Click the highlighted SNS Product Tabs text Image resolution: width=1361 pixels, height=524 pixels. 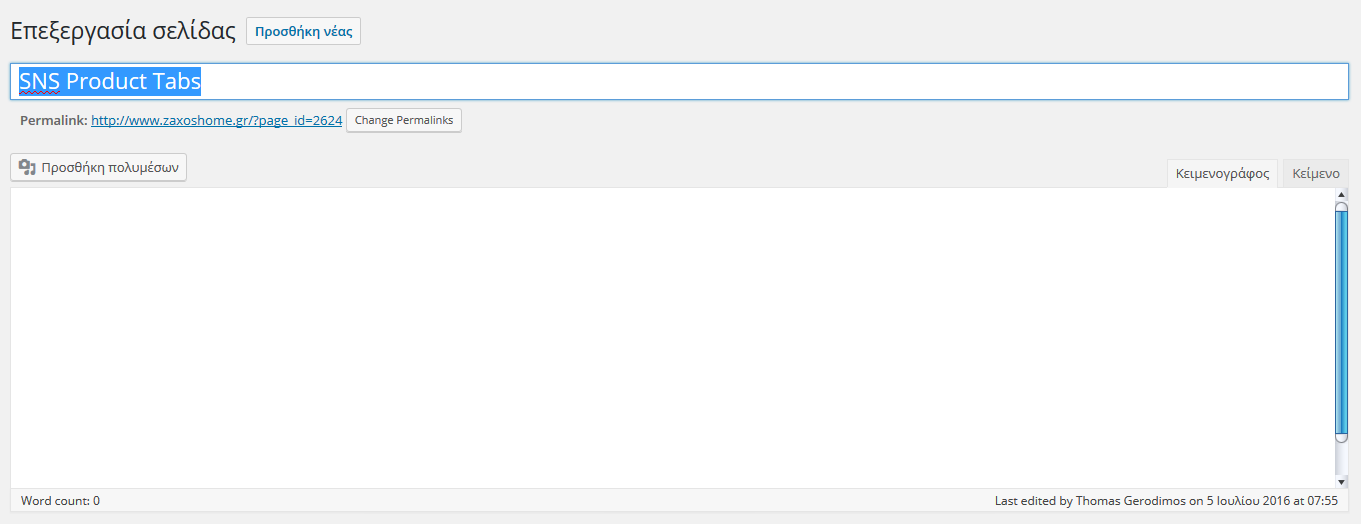[x=110, y=82]
